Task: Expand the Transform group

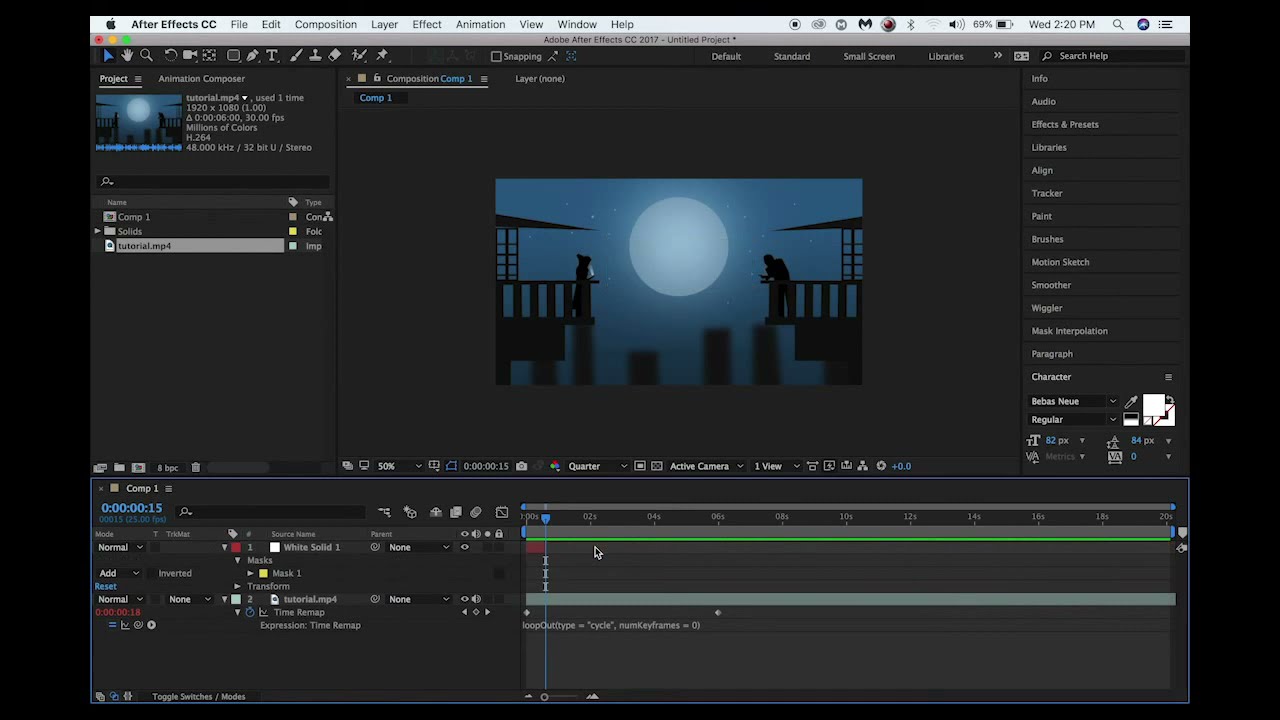Action: (x=238, y=586)
